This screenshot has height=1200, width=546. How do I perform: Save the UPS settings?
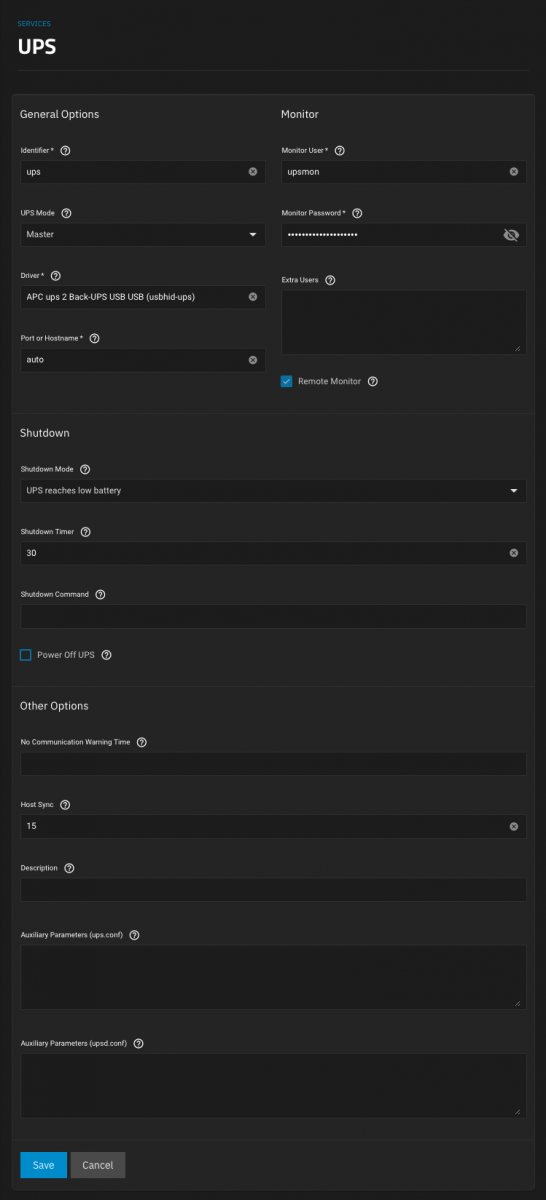[x=43, y=1165]
